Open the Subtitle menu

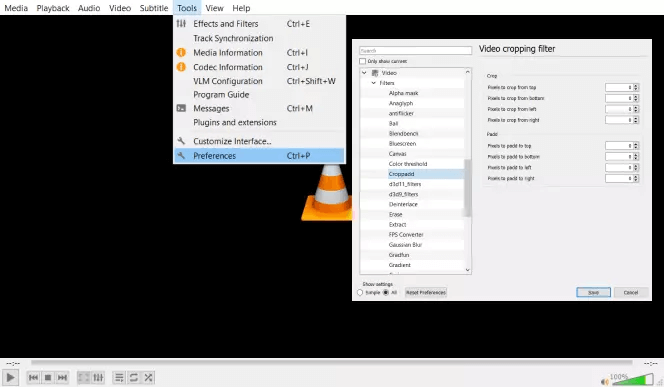[154, 8]
